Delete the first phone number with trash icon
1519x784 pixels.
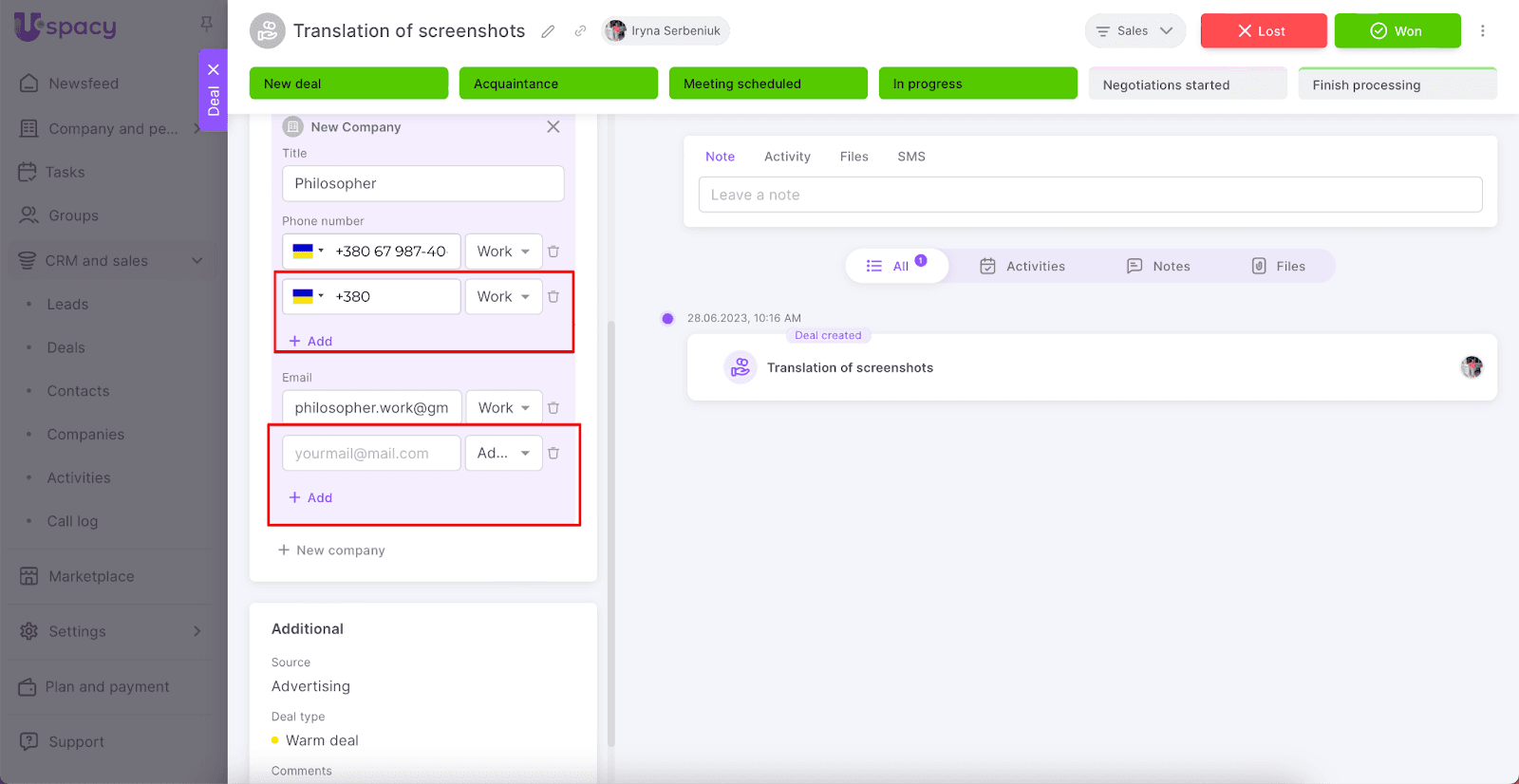(x=553, y=252)
